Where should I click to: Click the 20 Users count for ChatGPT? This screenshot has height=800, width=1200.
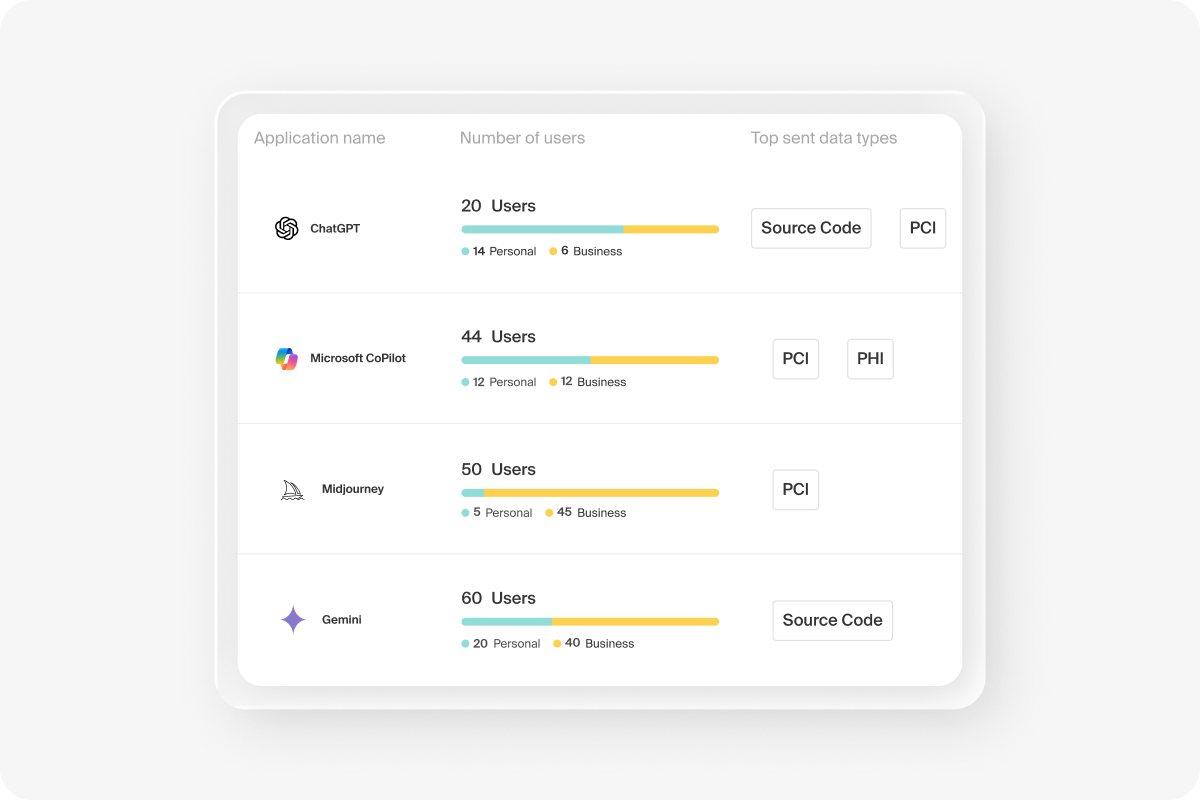click(x=498, y=206)
